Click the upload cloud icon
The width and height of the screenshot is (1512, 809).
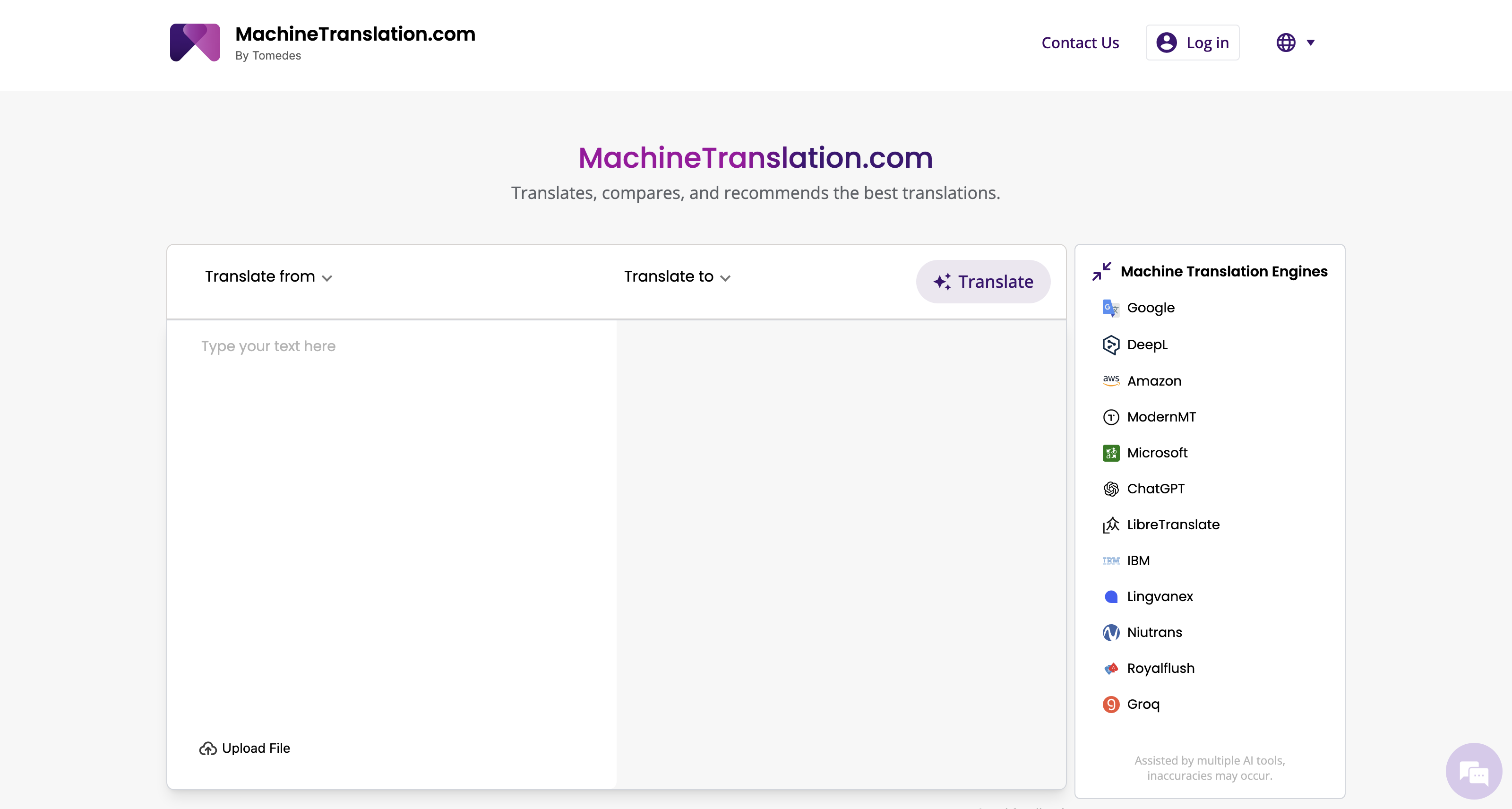click(208, 748)
